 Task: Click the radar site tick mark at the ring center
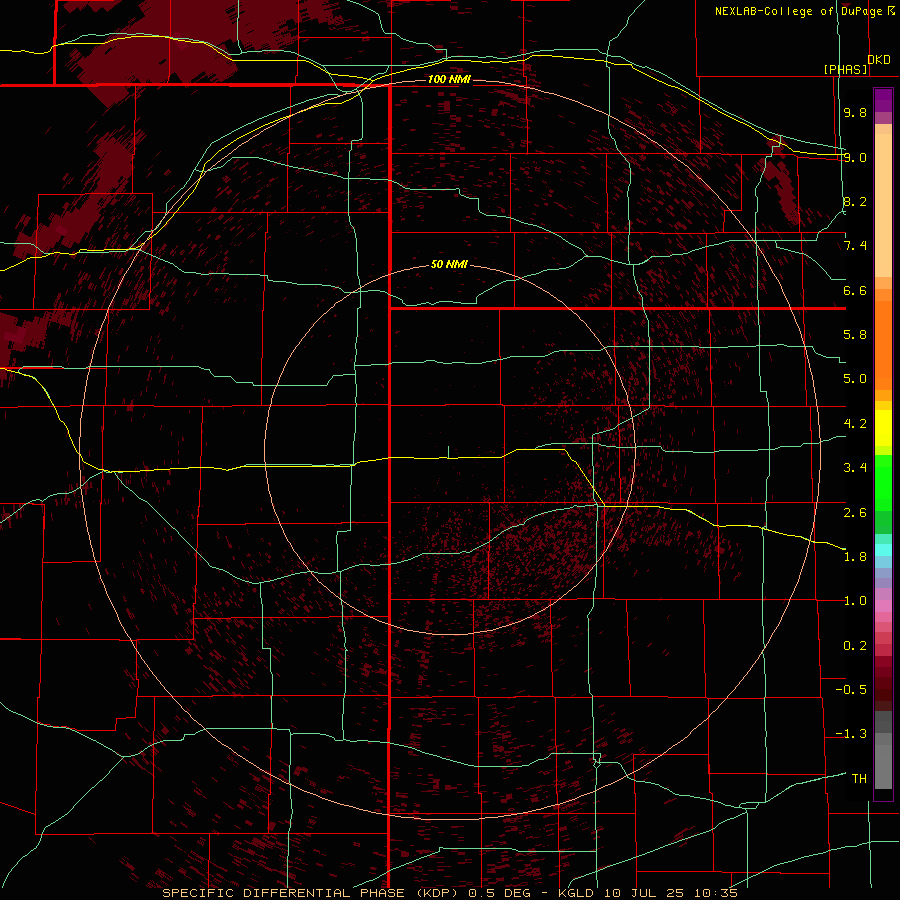tap(448, 452)
